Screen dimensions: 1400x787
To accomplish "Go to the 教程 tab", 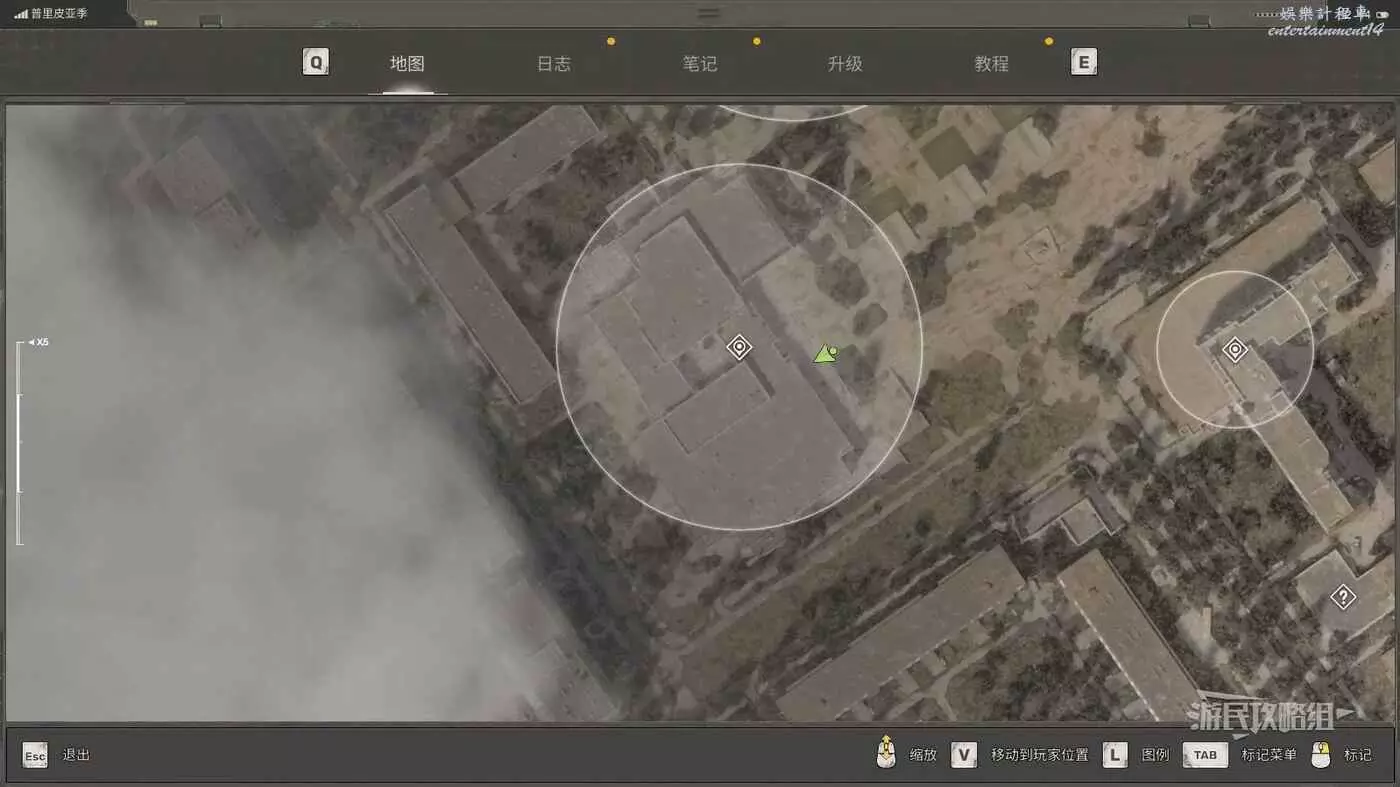I will tap(991, 64).
